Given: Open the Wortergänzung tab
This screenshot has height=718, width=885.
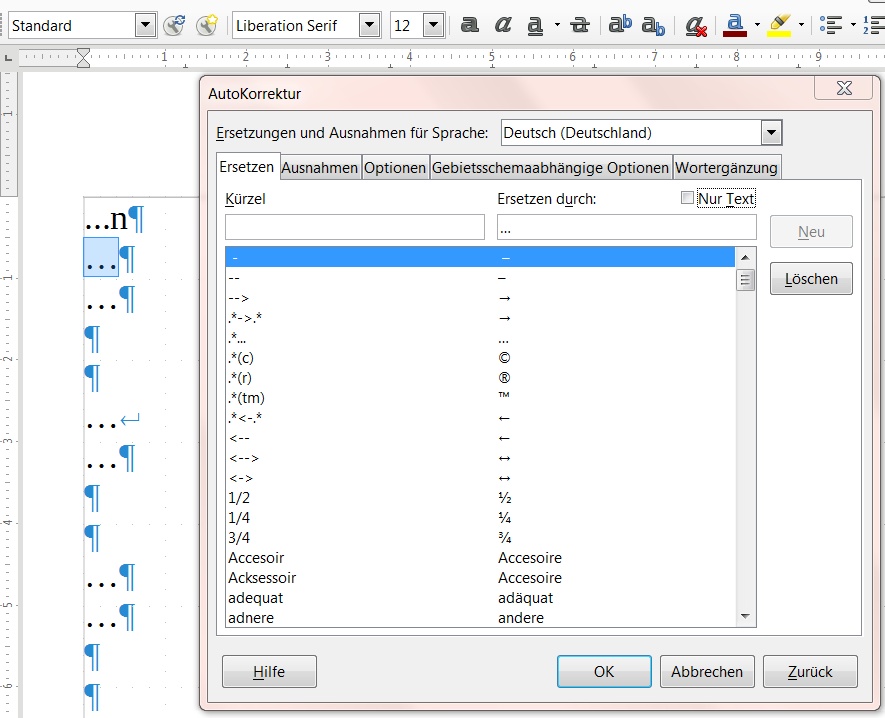Looking at the screenshot, I should tap(726, 168).
